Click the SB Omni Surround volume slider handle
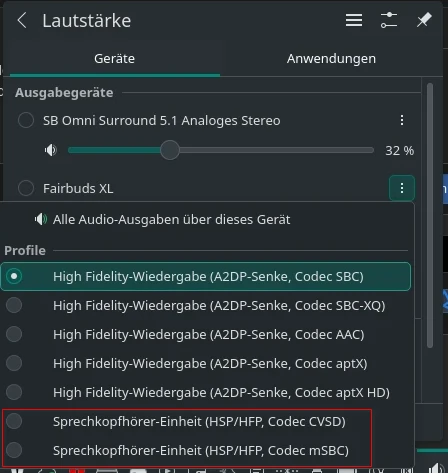Image resolution: width=448 pixels, height=473 pixels. [x=170, y=150]
